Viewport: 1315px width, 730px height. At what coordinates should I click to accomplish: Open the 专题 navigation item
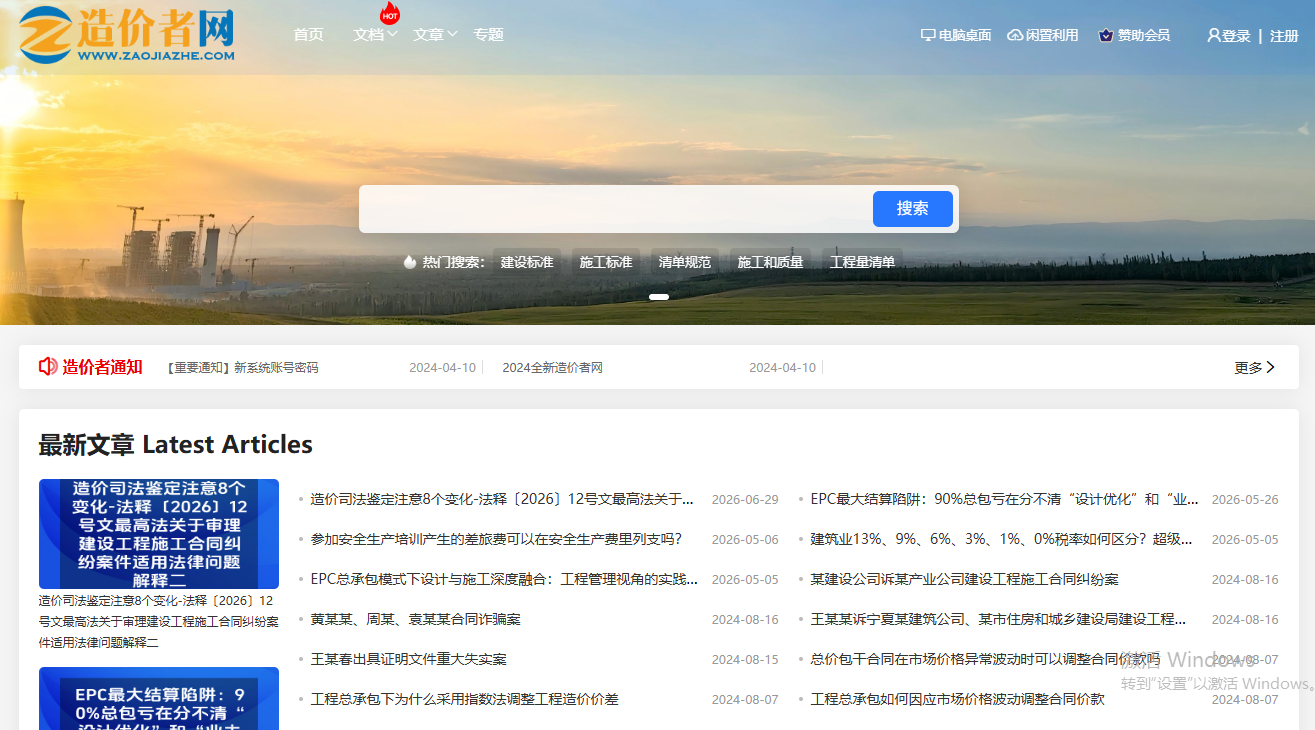click(x=488, y=34)
